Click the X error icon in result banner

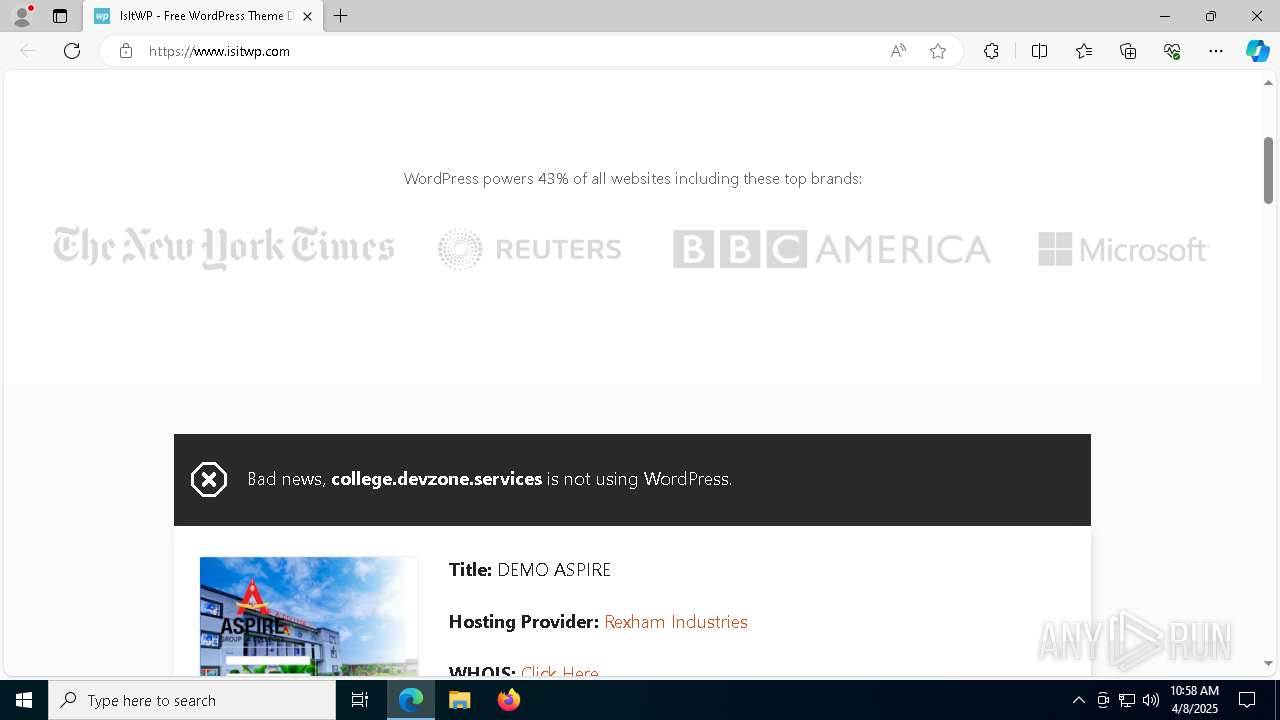[x=209, y=480]
